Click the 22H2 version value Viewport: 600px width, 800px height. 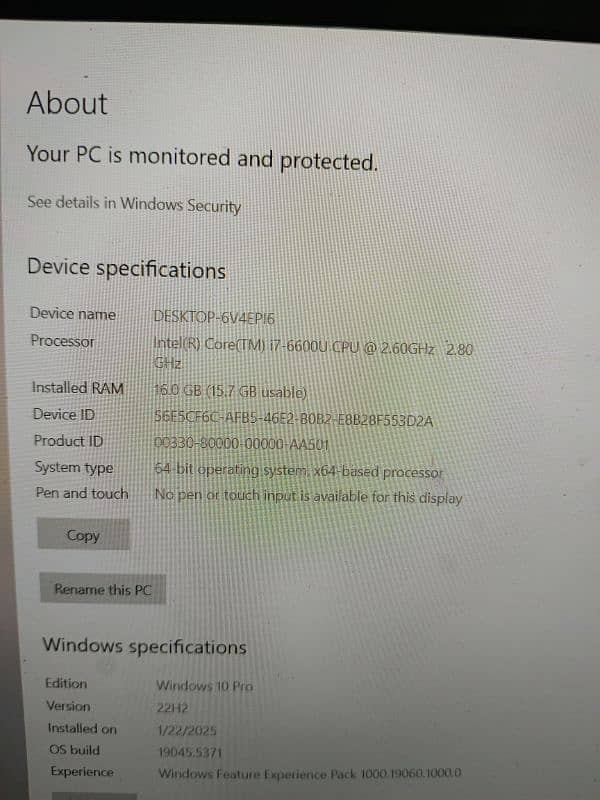coord(172,708)
